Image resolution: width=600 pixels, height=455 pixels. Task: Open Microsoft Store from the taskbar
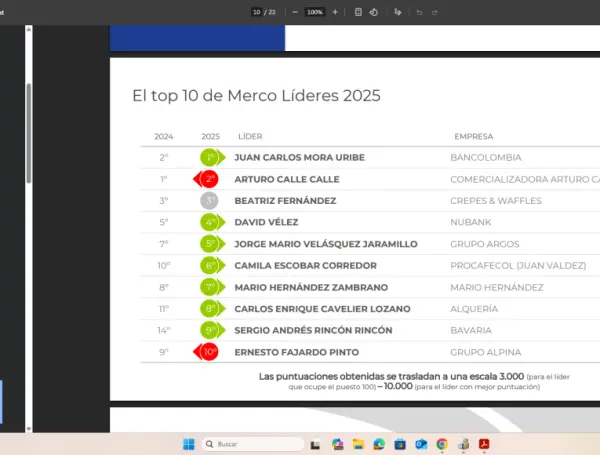coord(400,444)
